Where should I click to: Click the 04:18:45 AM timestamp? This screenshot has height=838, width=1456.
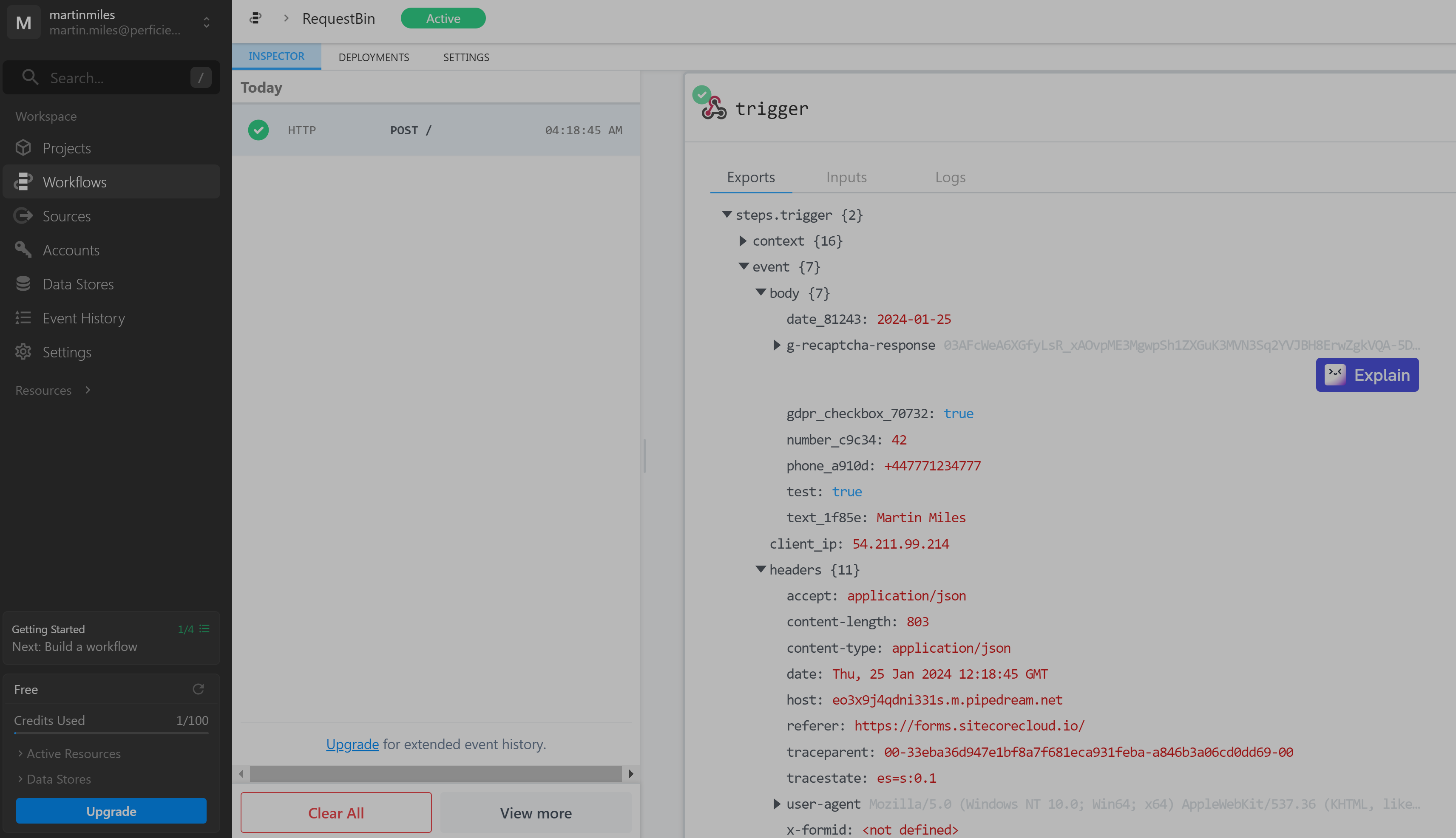[583, 130]
